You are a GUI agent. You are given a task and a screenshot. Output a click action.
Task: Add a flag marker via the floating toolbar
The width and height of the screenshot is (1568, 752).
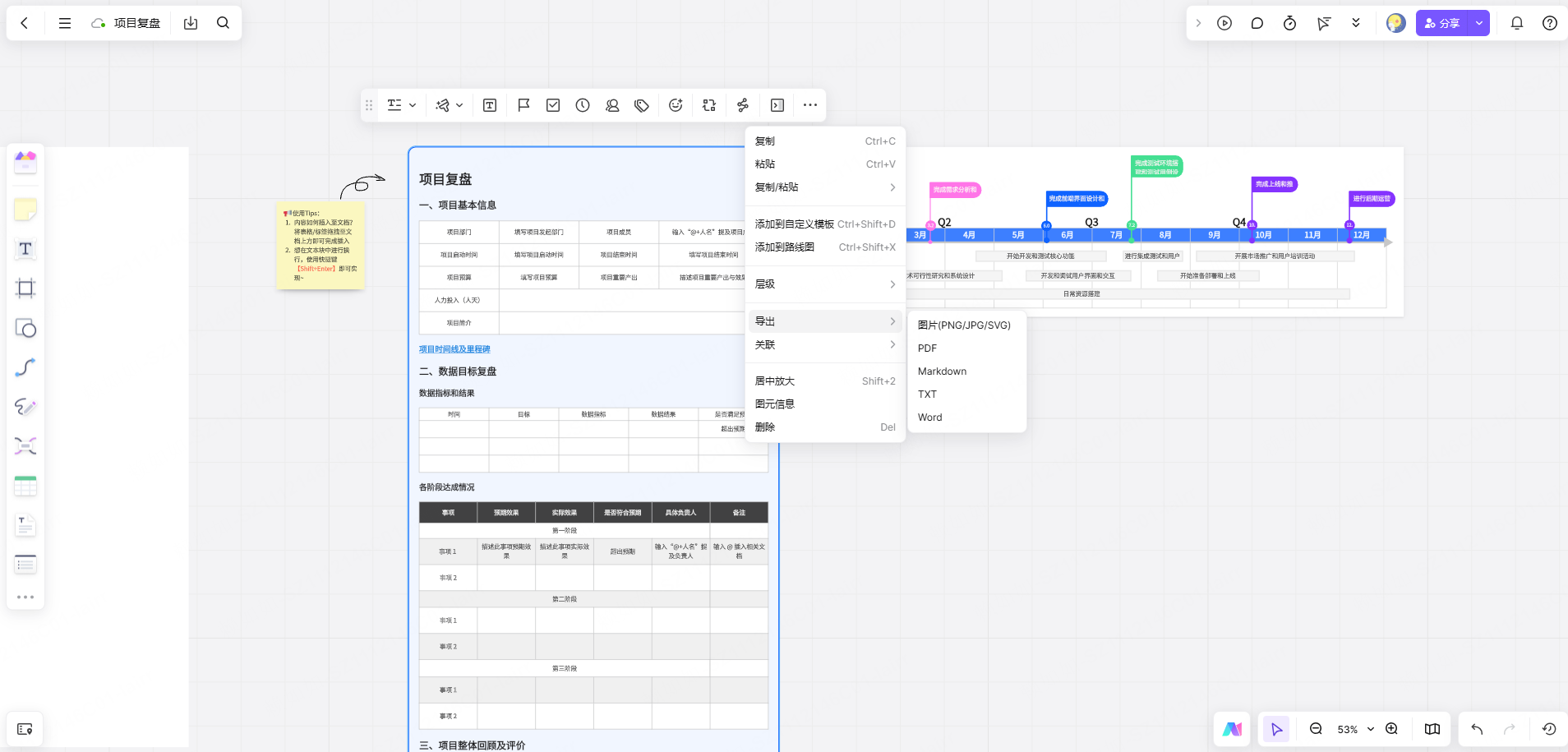point(523,105)
